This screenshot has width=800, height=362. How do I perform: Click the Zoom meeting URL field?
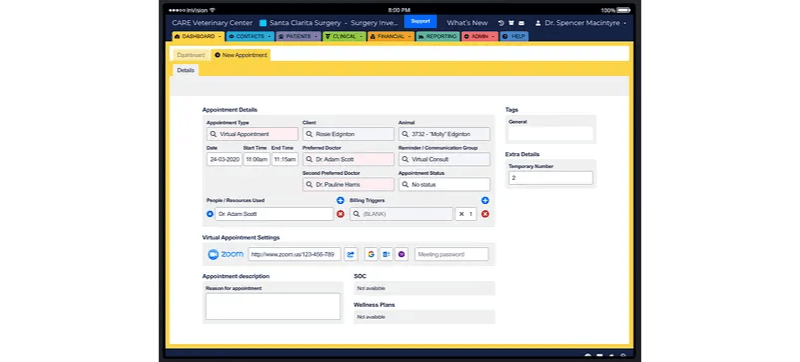click(294, 254)
